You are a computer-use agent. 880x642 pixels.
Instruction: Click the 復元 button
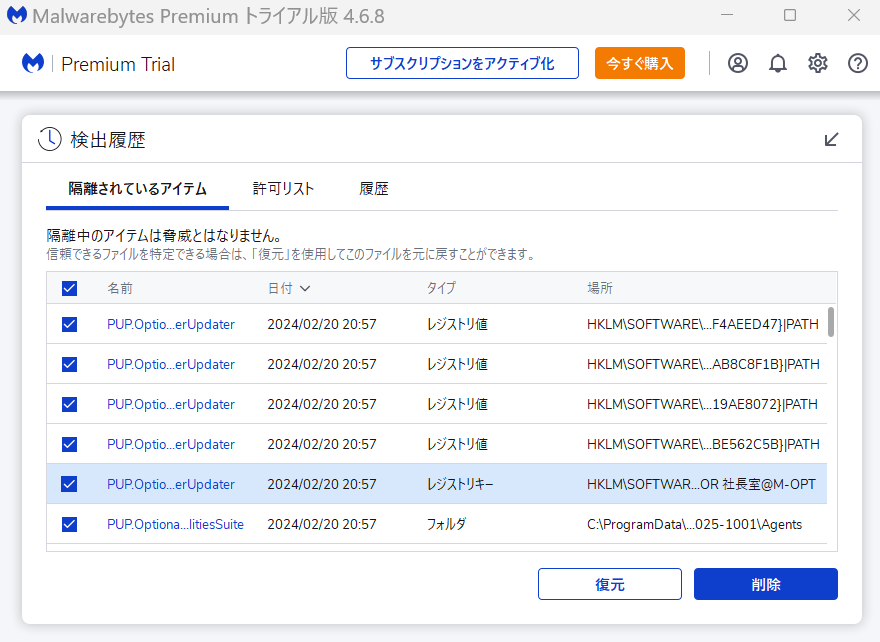[x=610, y=584]
